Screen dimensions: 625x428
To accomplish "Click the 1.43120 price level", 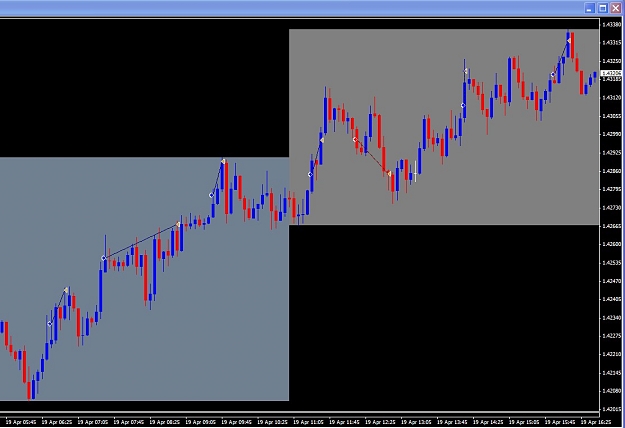I will [611, 98].
